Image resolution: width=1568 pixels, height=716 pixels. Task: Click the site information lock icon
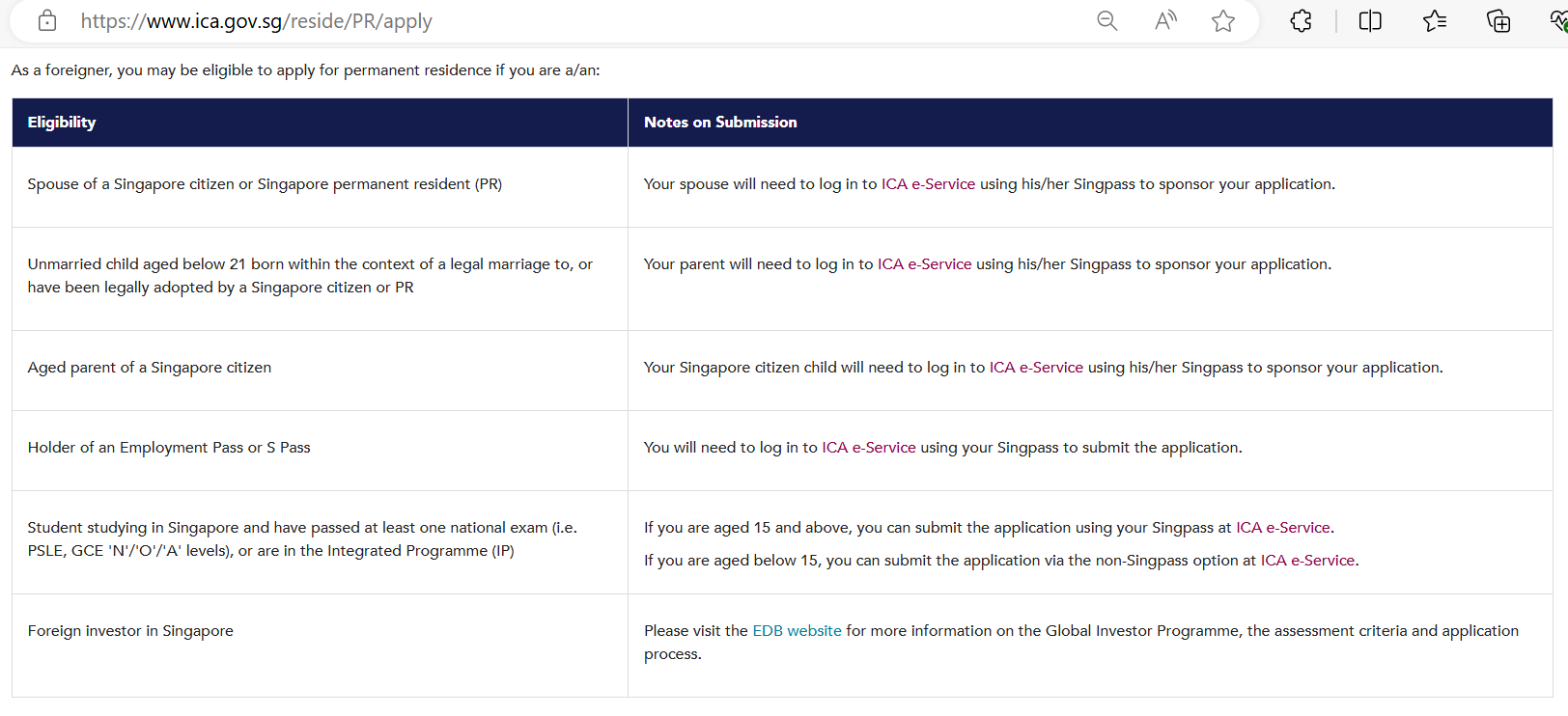point(46,20)
